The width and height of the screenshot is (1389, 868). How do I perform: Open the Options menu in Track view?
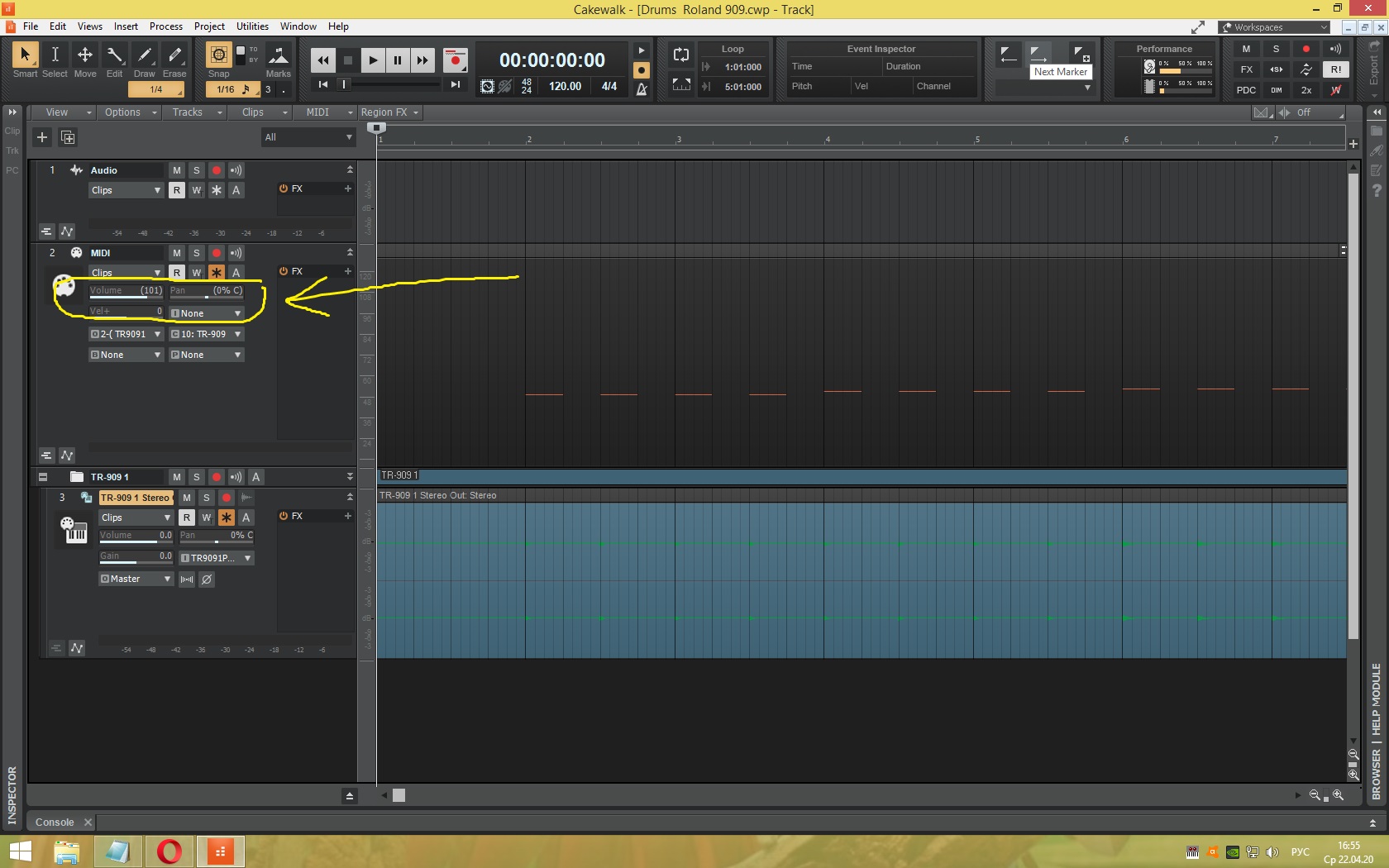click(x=129, y=112)
